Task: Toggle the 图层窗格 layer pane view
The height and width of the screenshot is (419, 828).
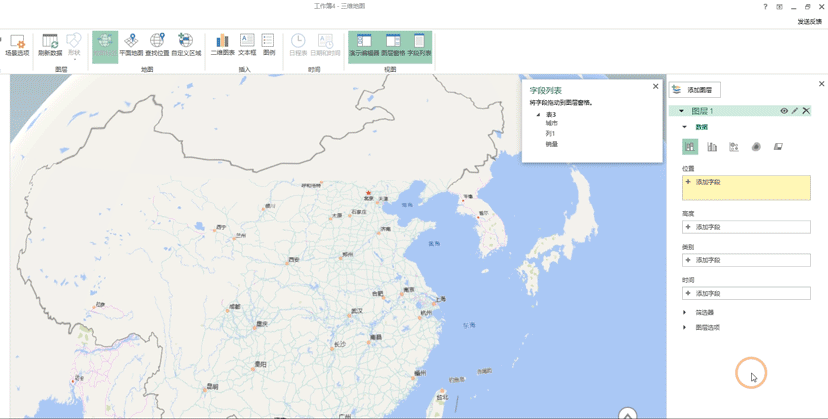Action: (x=393, y=45)
